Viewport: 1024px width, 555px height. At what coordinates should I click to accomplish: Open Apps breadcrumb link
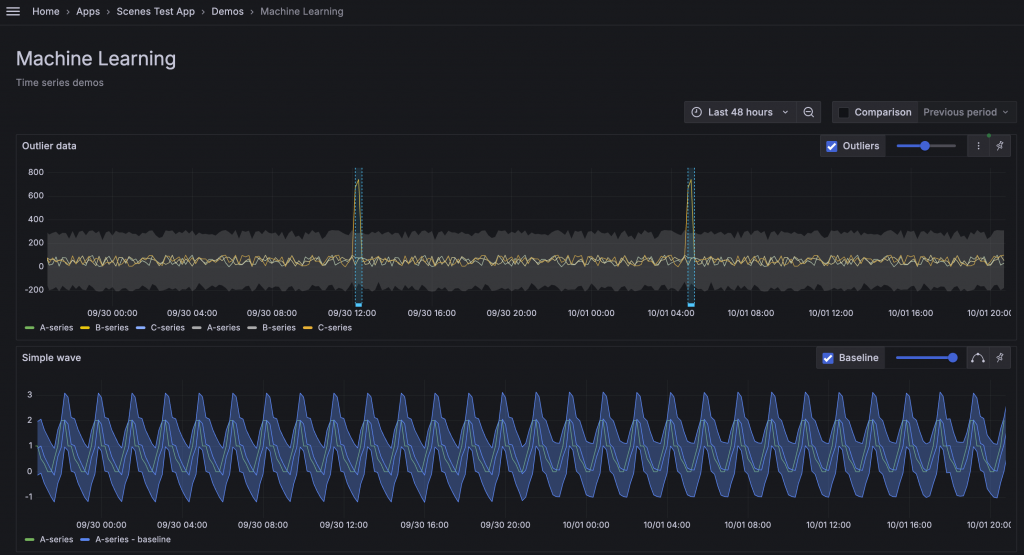[88, 11]
